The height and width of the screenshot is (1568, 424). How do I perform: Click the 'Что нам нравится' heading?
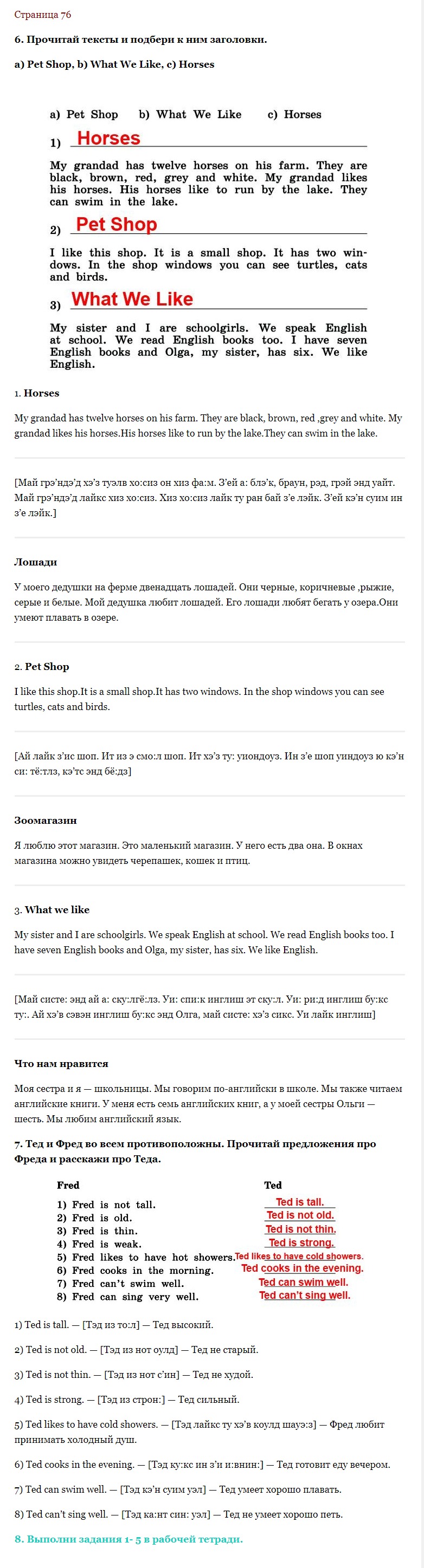pos(61,1063)
